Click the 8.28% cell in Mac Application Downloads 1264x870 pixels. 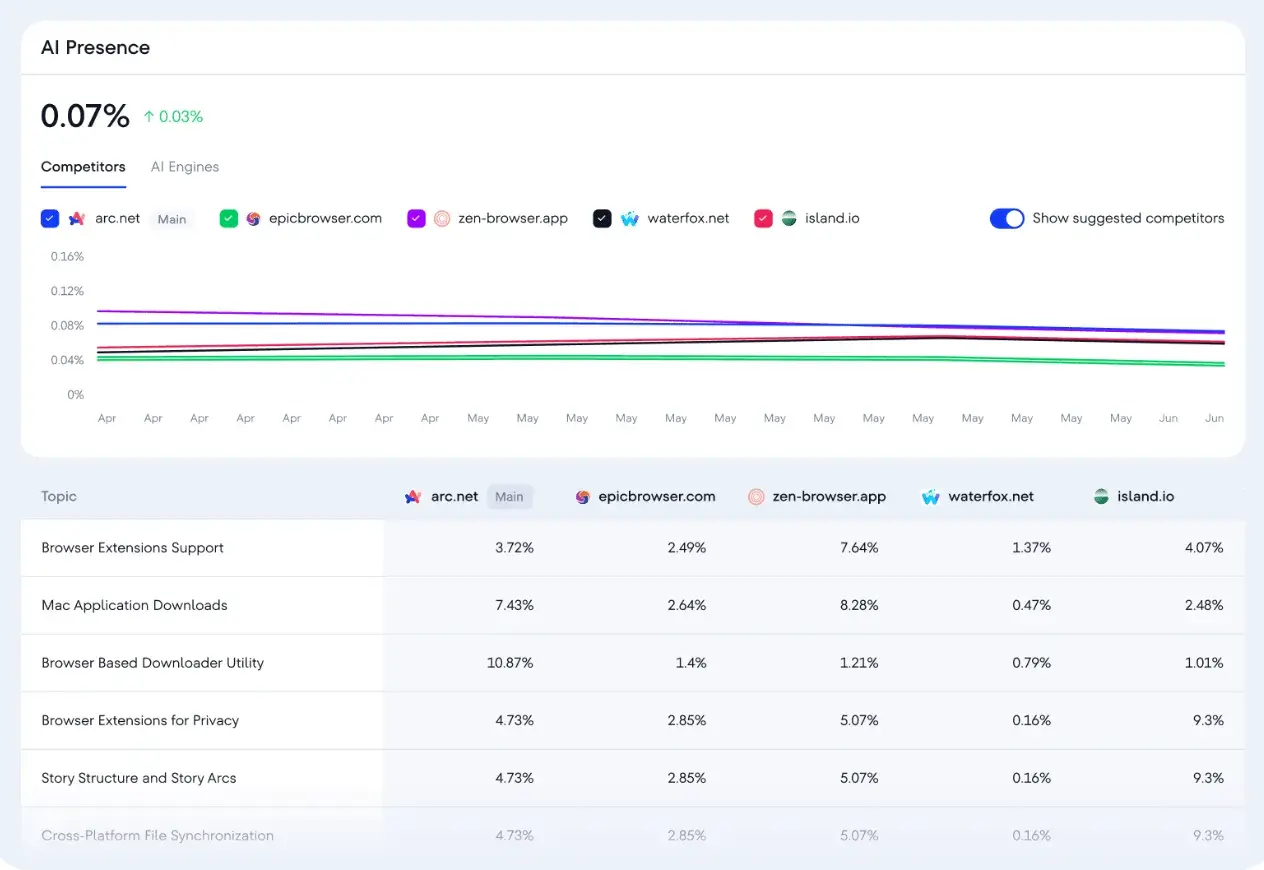coord(859,605)
